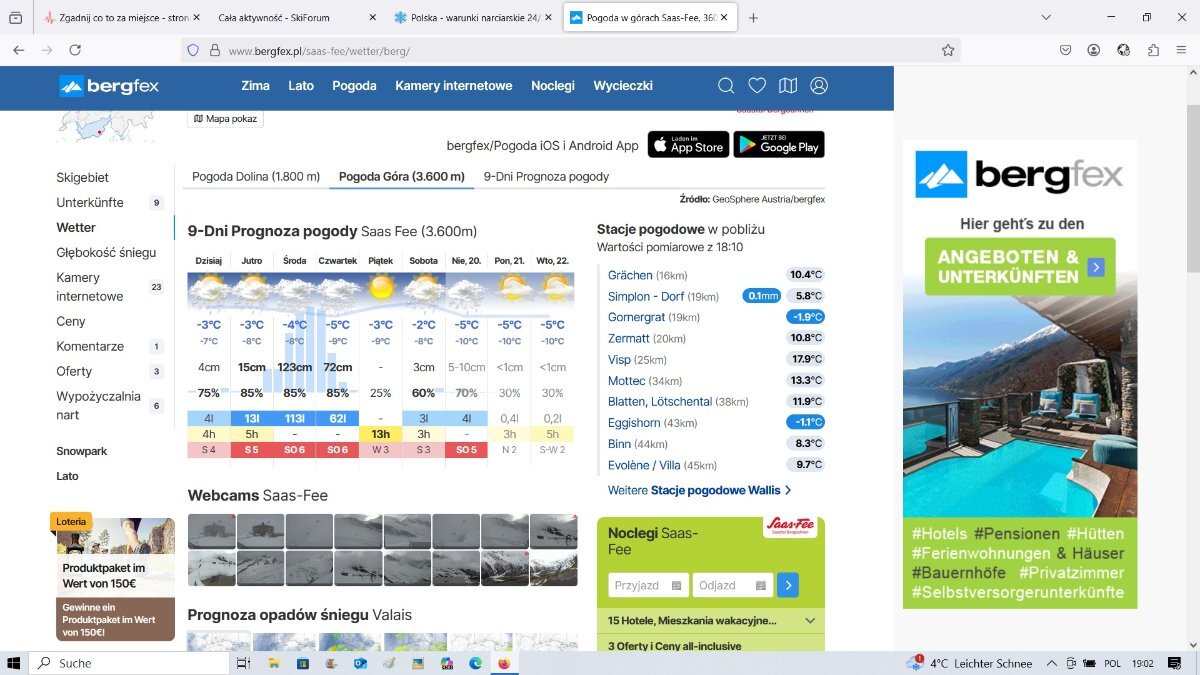Expand the "15 Hotele, Mieszkania wakacyjne" section
The height and width of the screenshot is (675, 1200).
coord(809,621)
